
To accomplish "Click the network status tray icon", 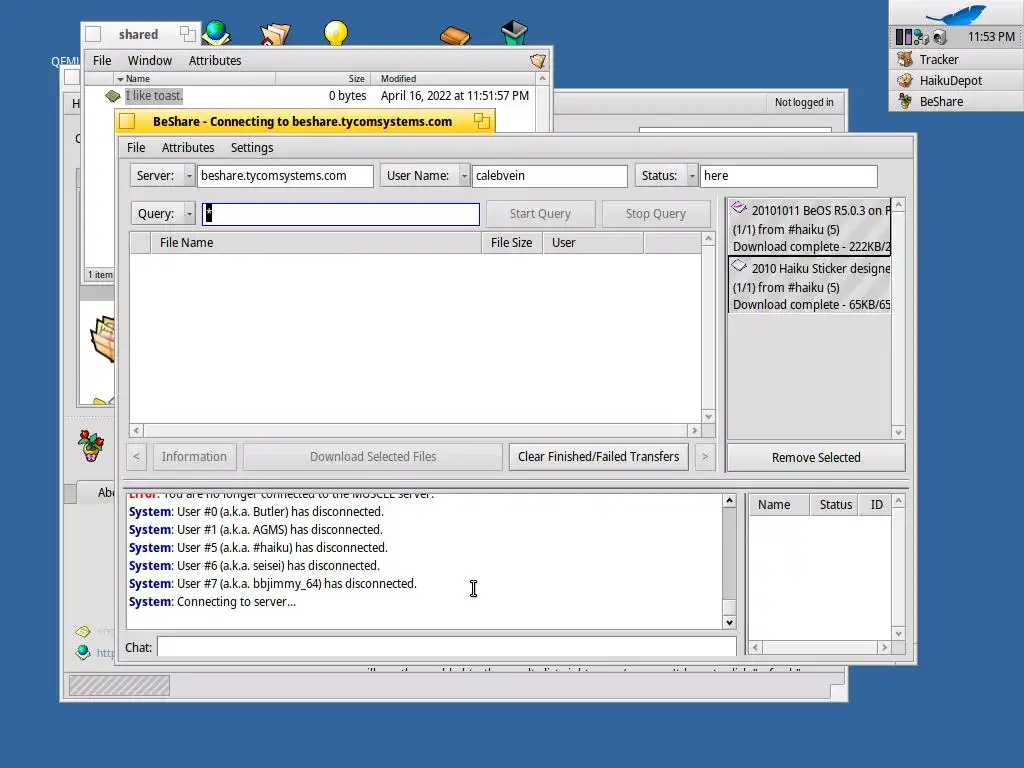I will pos(921,37).
